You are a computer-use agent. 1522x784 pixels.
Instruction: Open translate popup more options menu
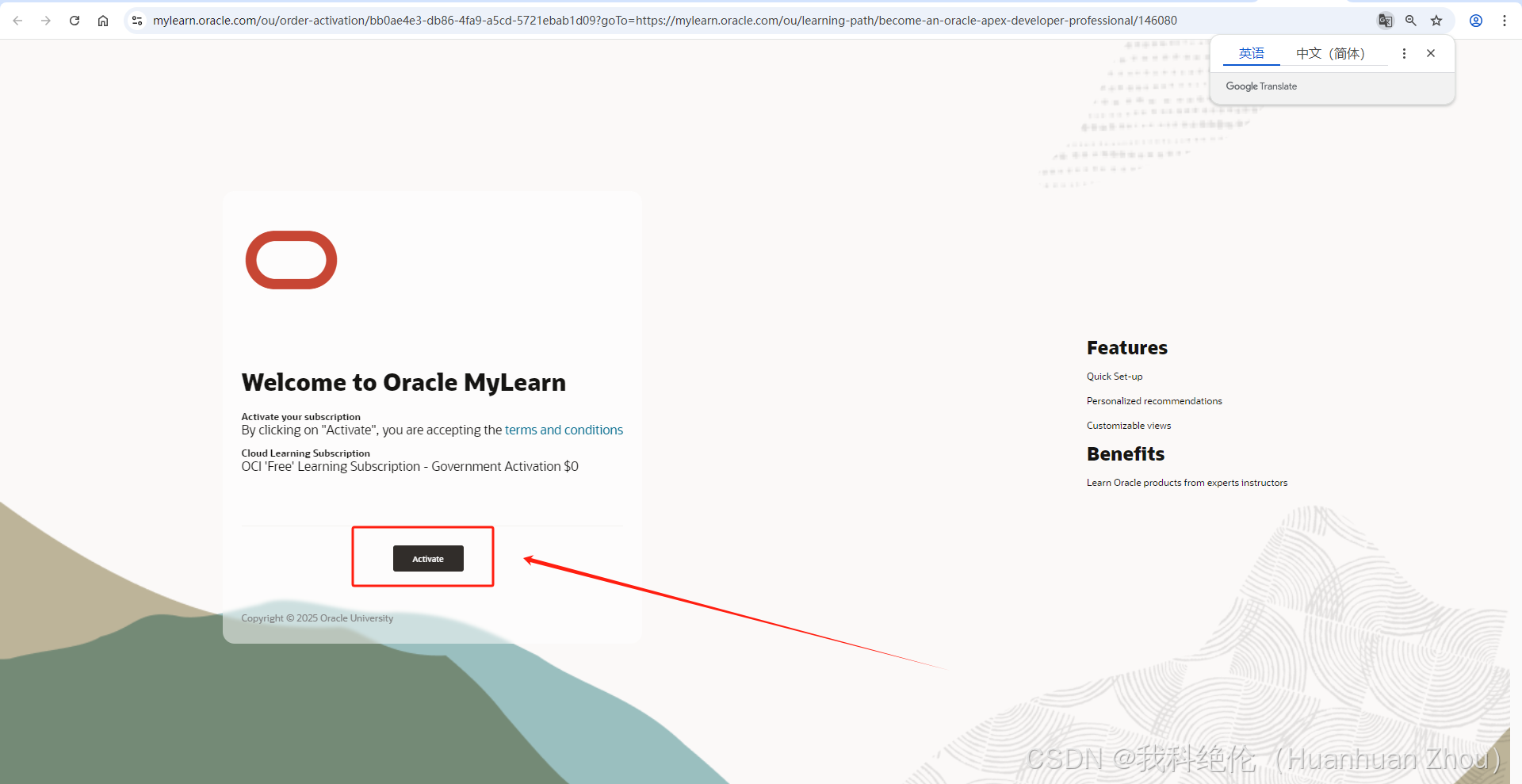point(1404,53)
